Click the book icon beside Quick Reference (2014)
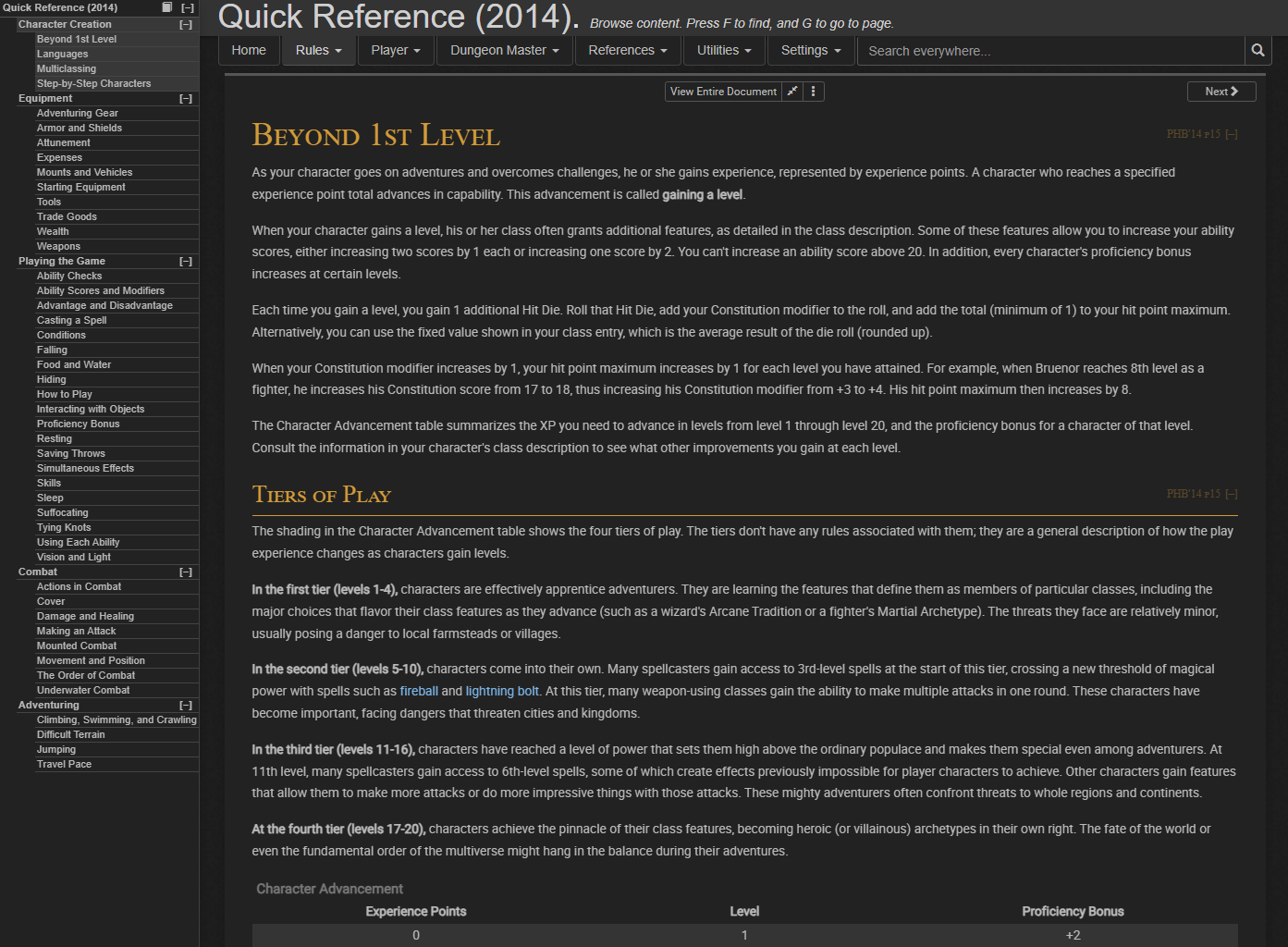 (167, 7)
